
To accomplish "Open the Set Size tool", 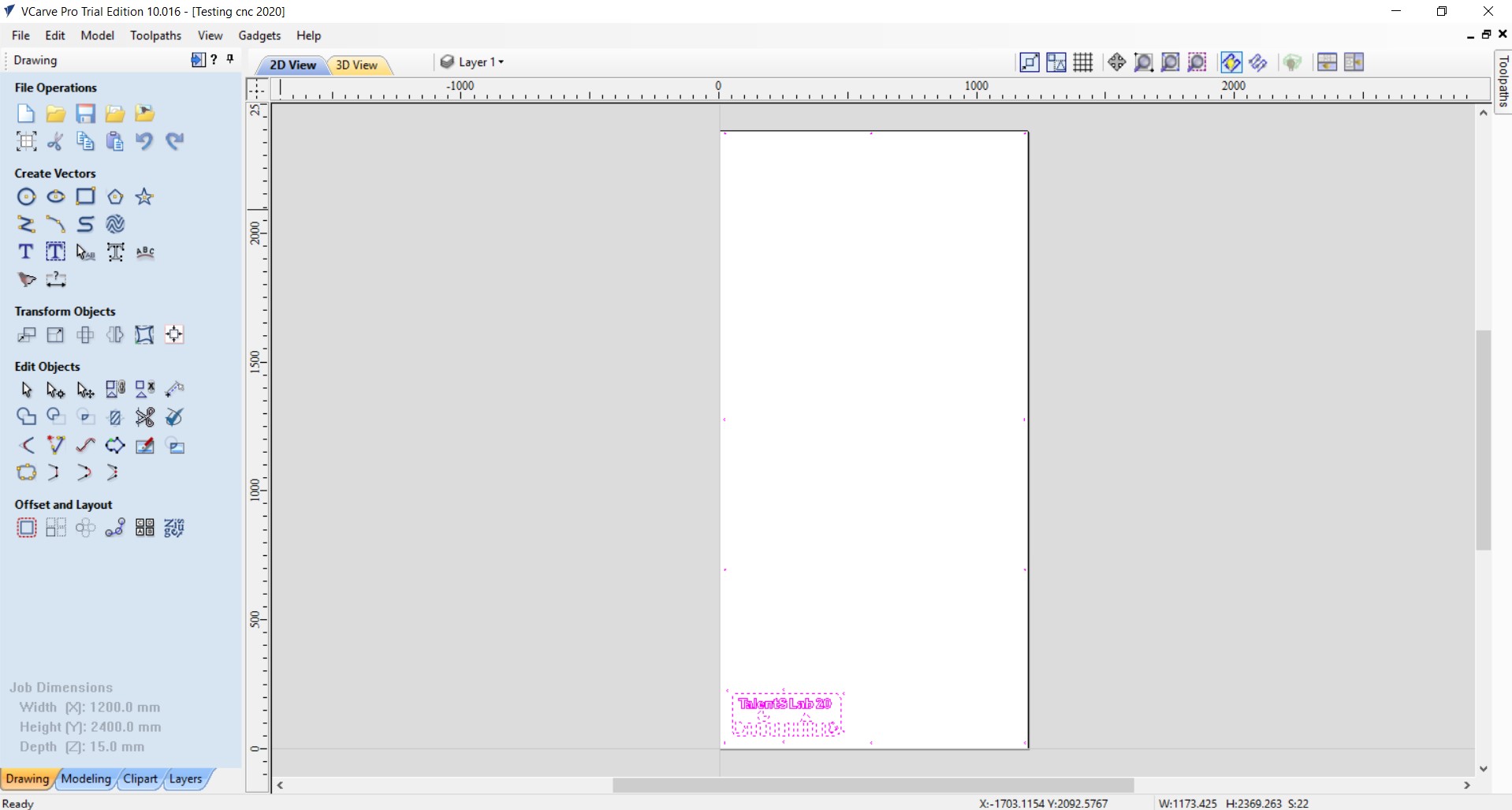I will coord(55,334).
